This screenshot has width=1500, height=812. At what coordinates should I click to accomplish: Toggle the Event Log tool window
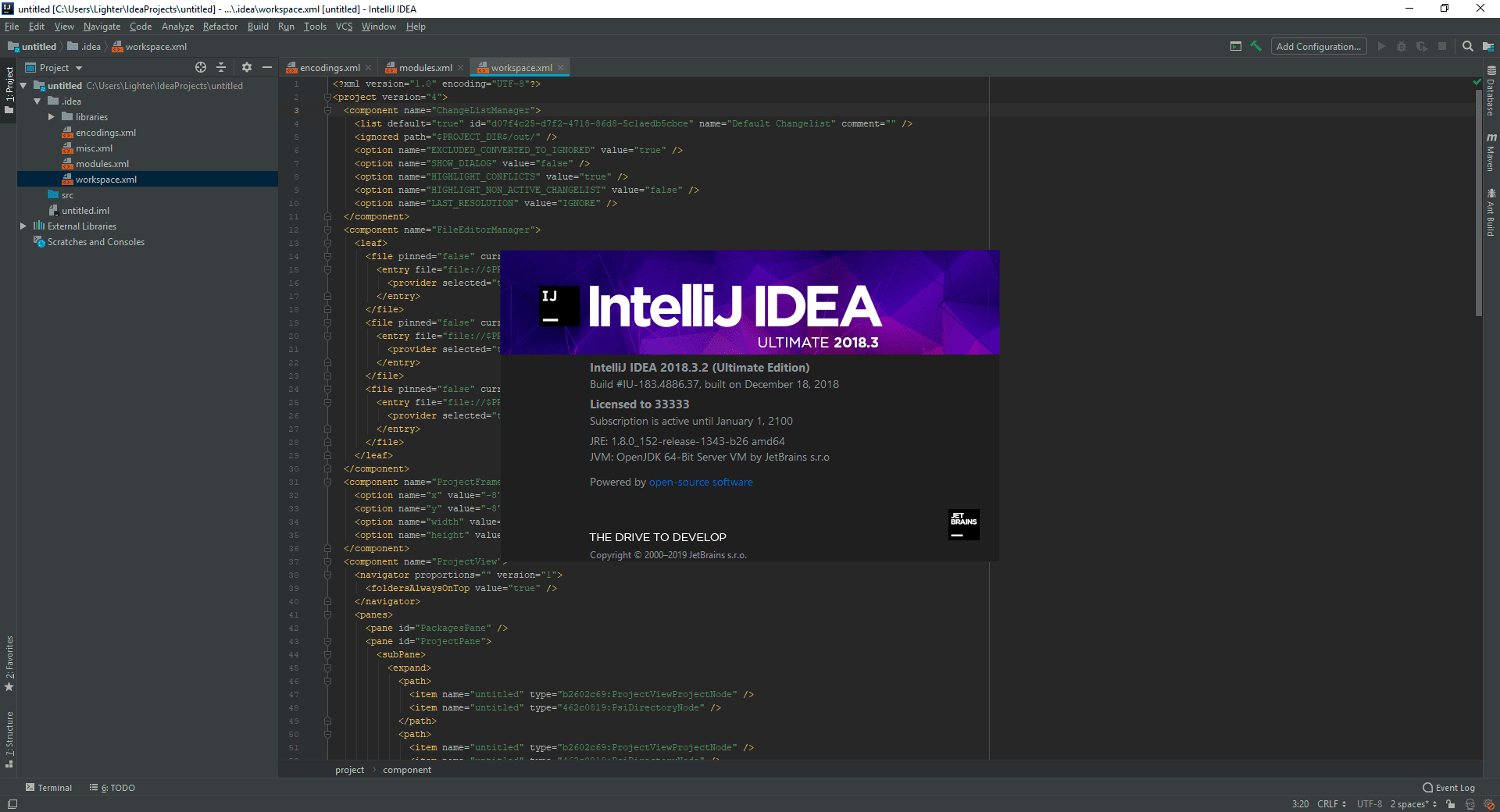pyautogui.click(x=1449, y=787)
